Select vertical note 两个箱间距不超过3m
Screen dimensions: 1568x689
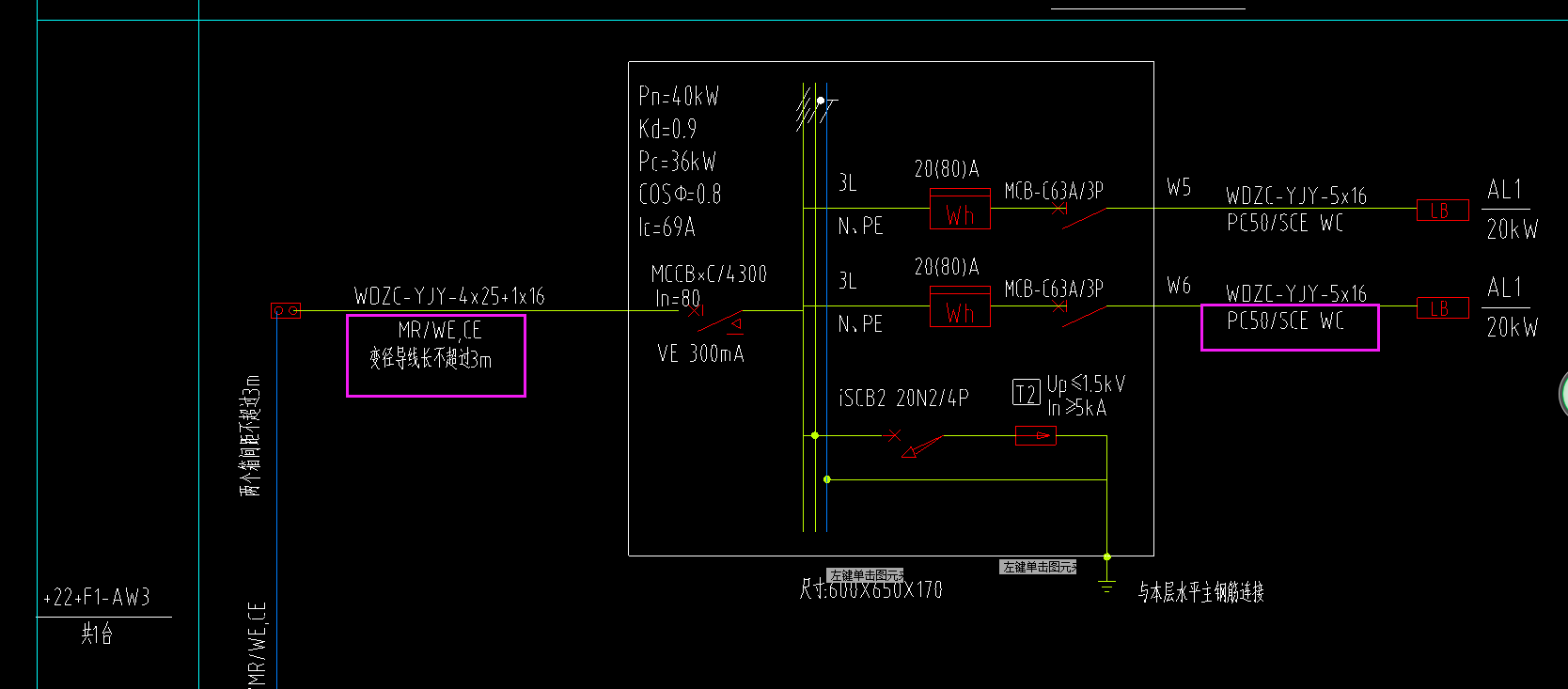251,435
